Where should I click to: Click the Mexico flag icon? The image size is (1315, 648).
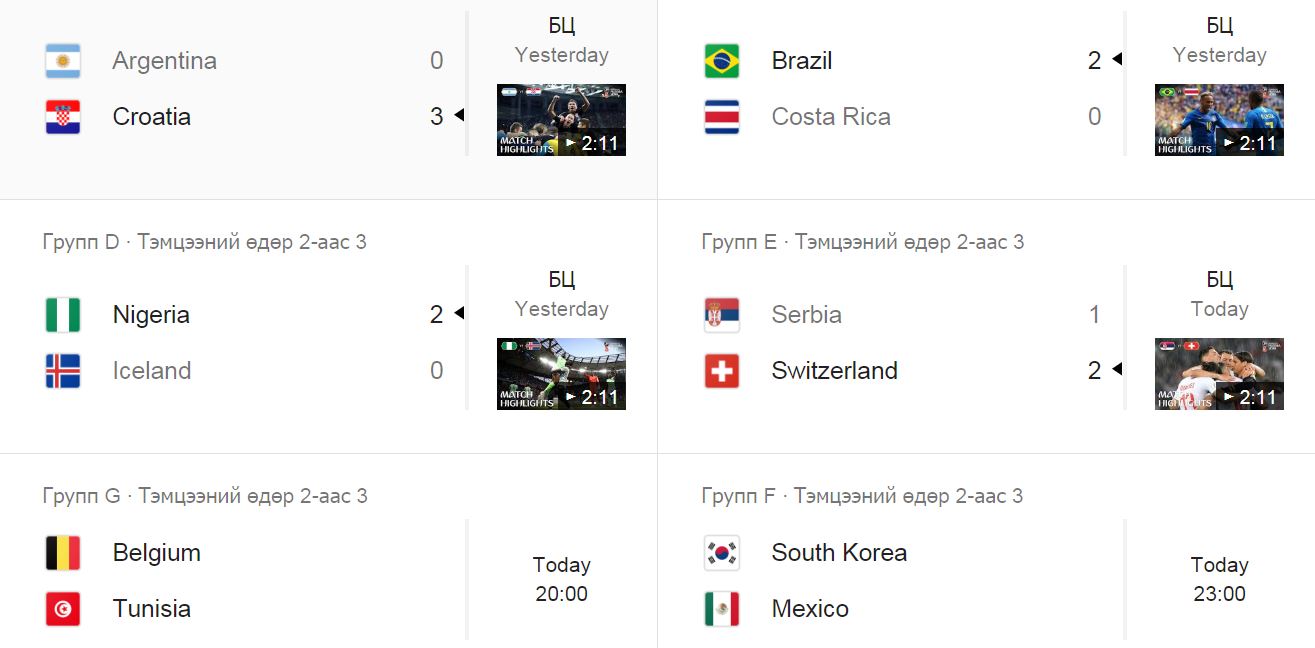(x=722, y=609)
